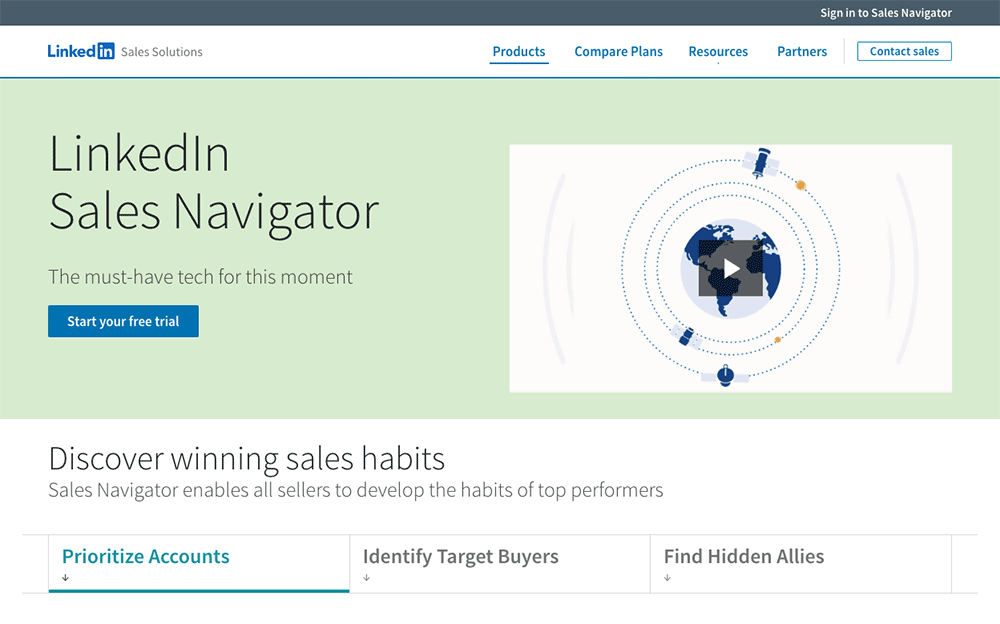Click the Discover winning sales habits heading
Image resolution: width=1000 pixels, height=624 pixels.
pos(247,459)
